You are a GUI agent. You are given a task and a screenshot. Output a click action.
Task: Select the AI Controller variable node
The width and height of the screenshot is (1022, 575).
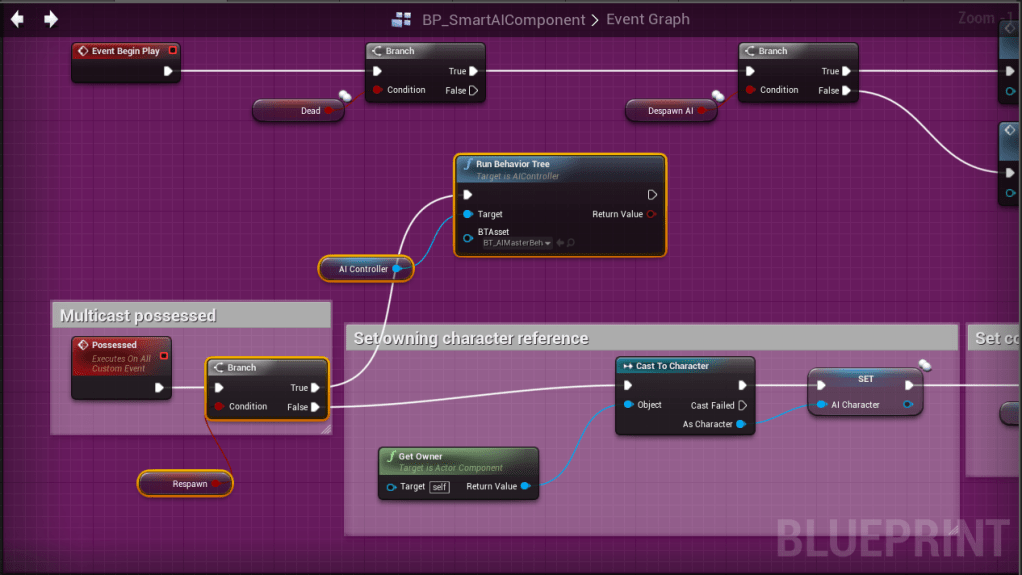(366, 269)
